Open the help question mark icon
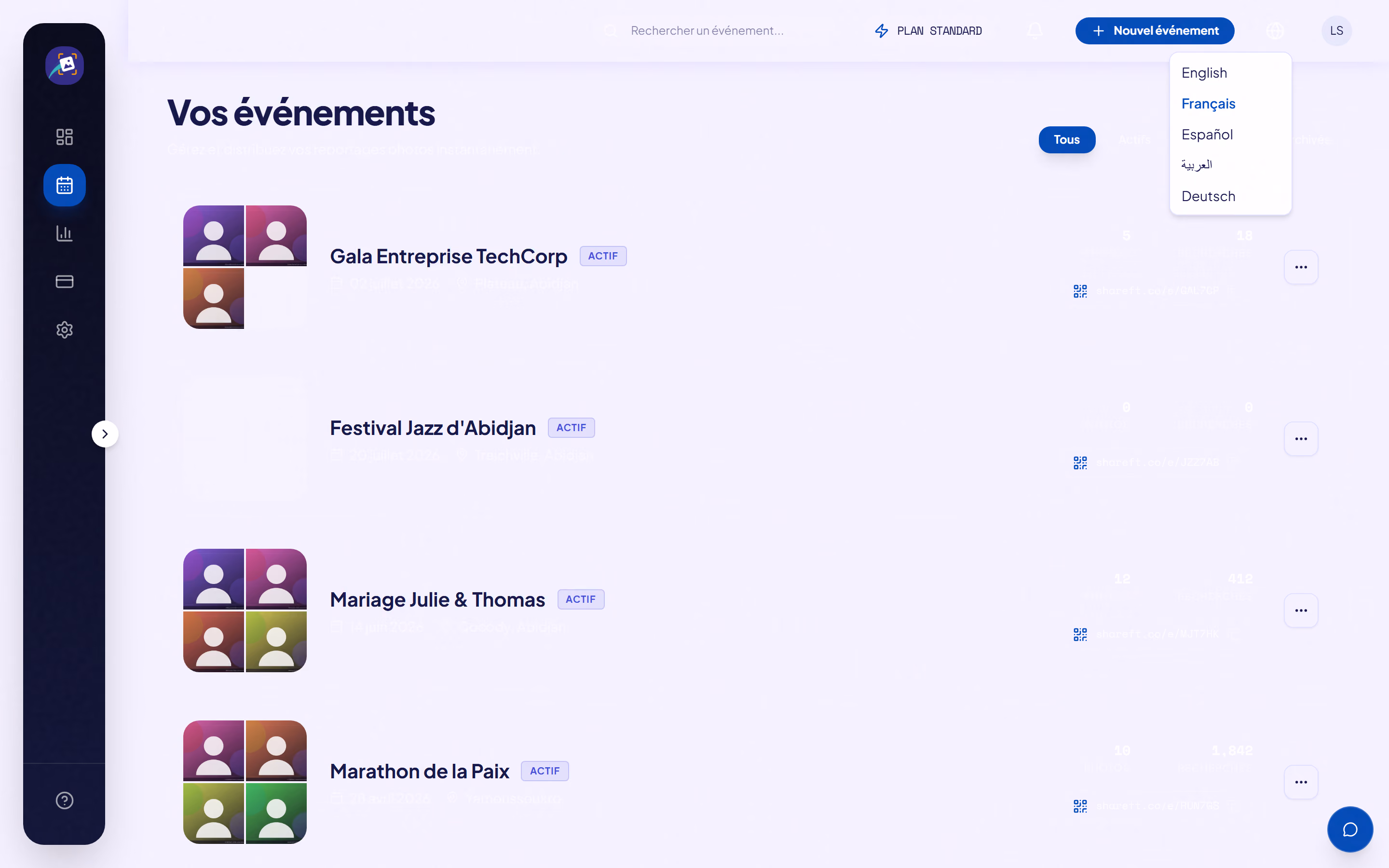Viewport: 1389px width, 868px height. coord(64,800)
